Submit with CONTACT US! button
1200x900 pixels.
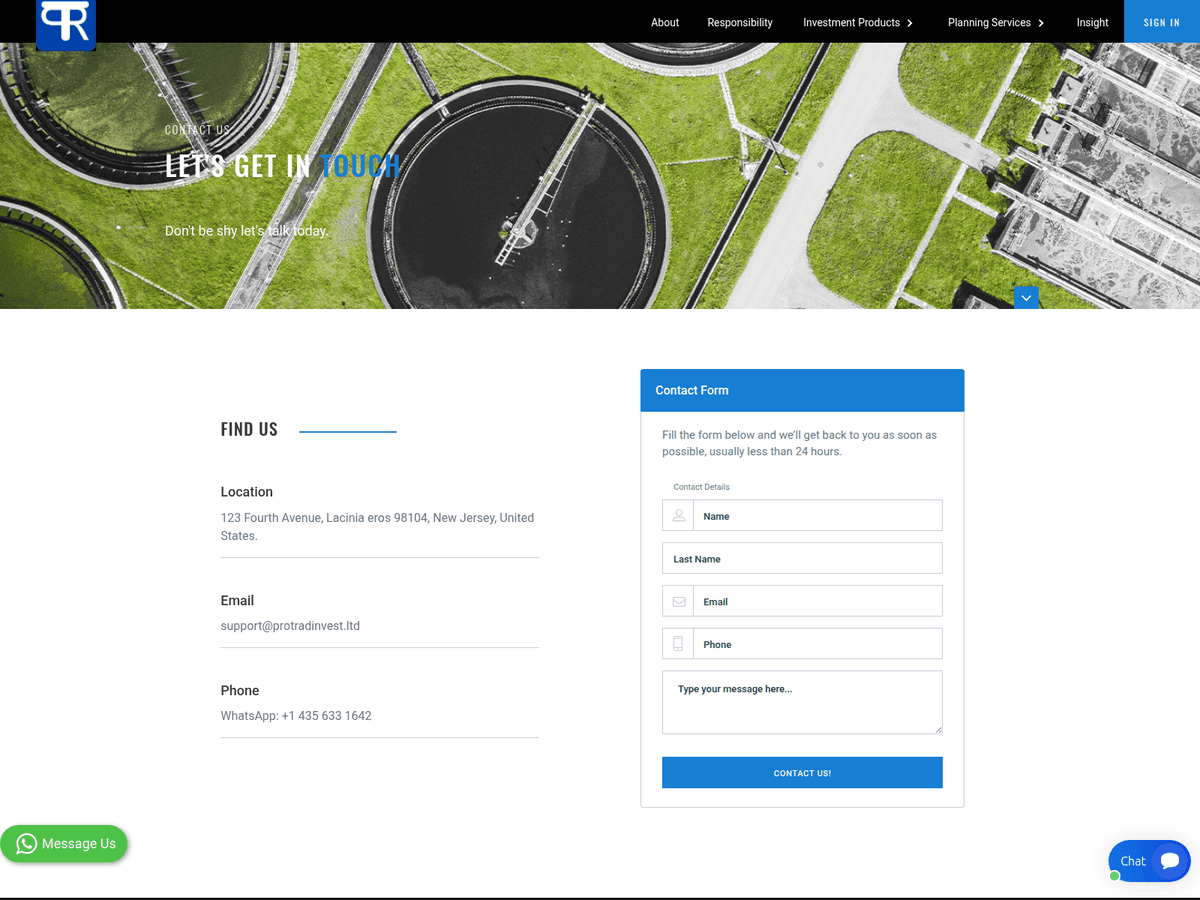pos(802,773)
